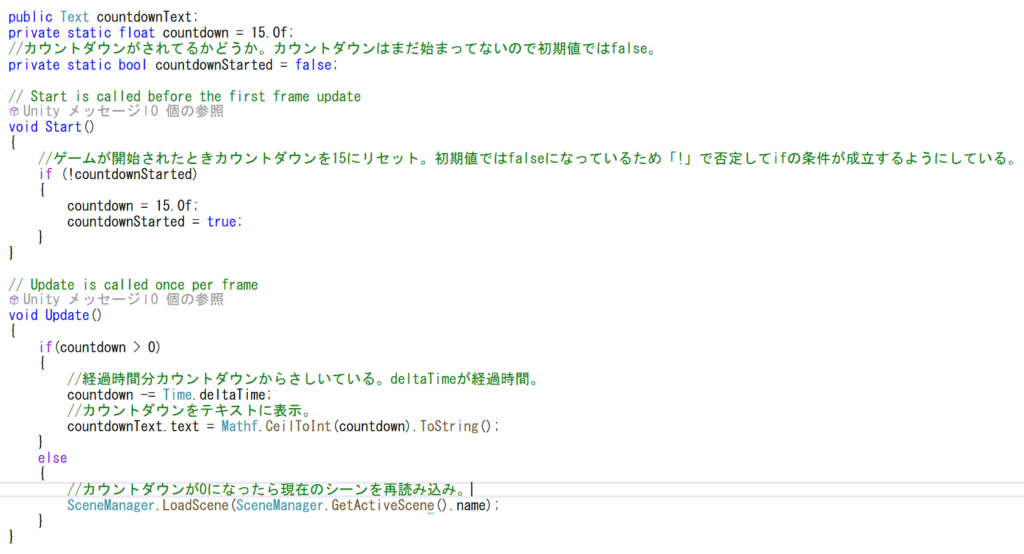Click the 'else' keyword

click(52, 458)
